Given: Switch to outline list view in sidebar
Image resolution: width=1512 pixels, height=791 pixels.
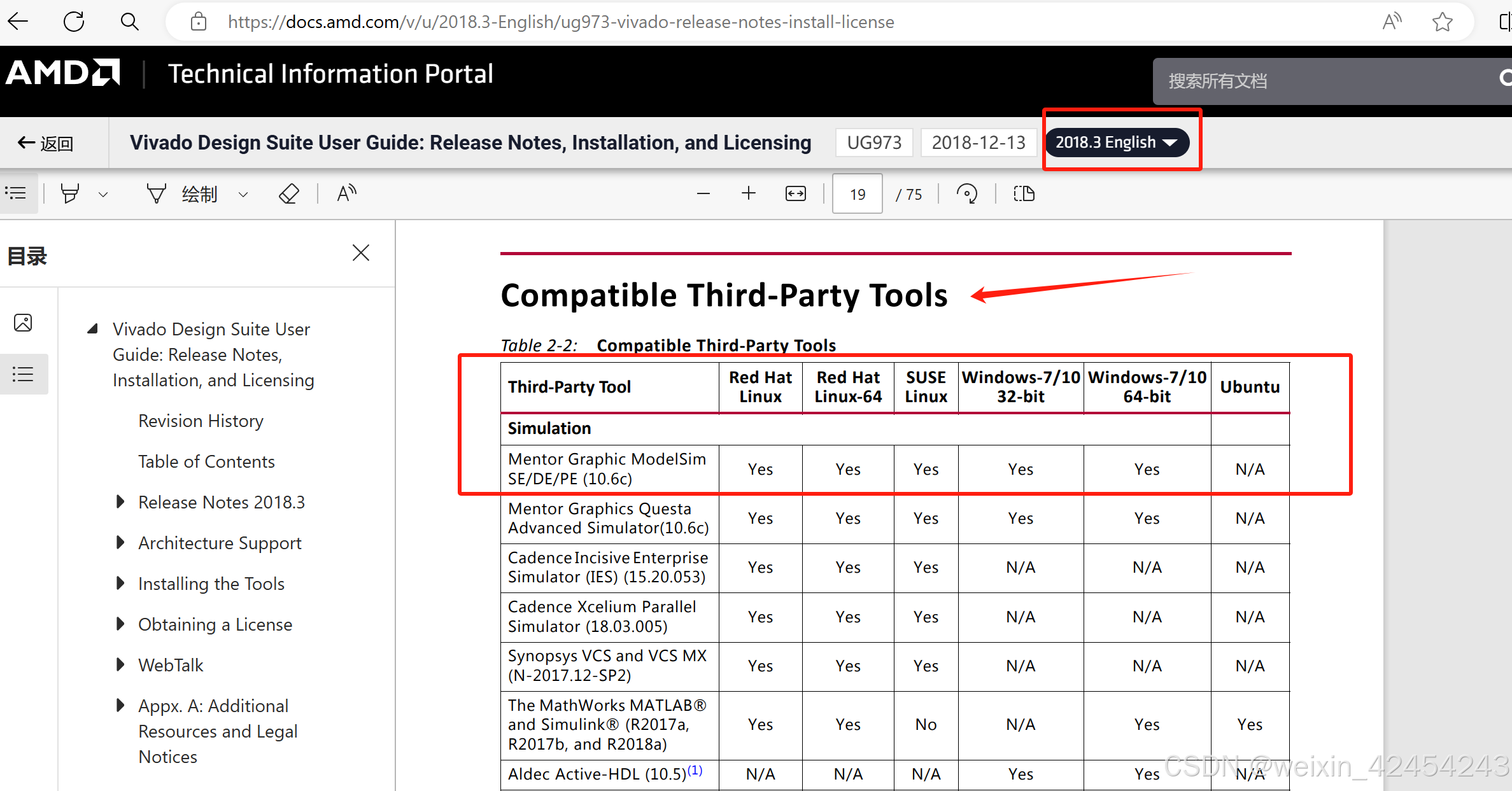Looking at the screenshot, I should [x=23, y=374].
